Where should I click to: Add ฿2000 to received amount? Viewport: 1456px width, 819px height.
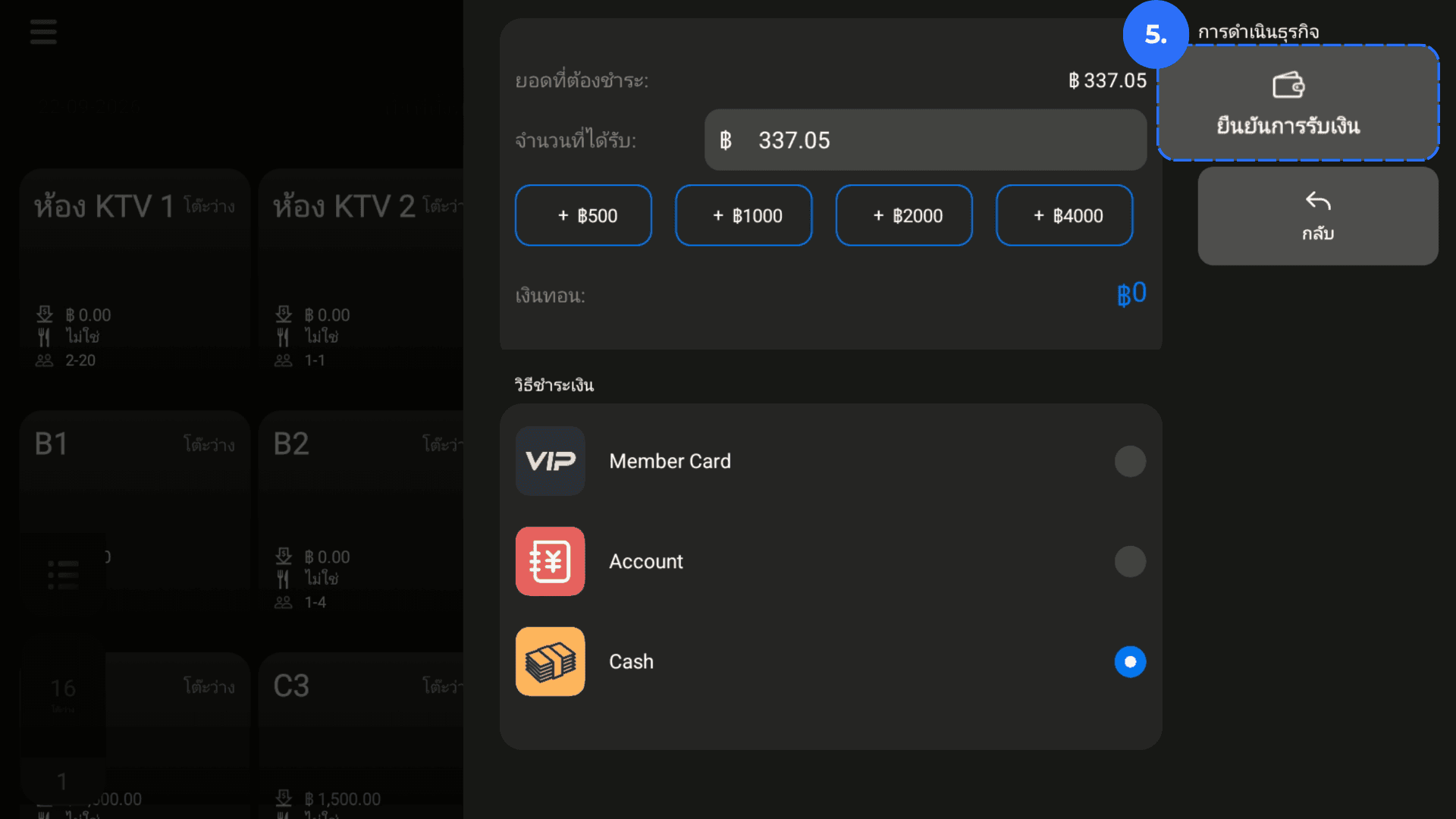click(904, 215)
